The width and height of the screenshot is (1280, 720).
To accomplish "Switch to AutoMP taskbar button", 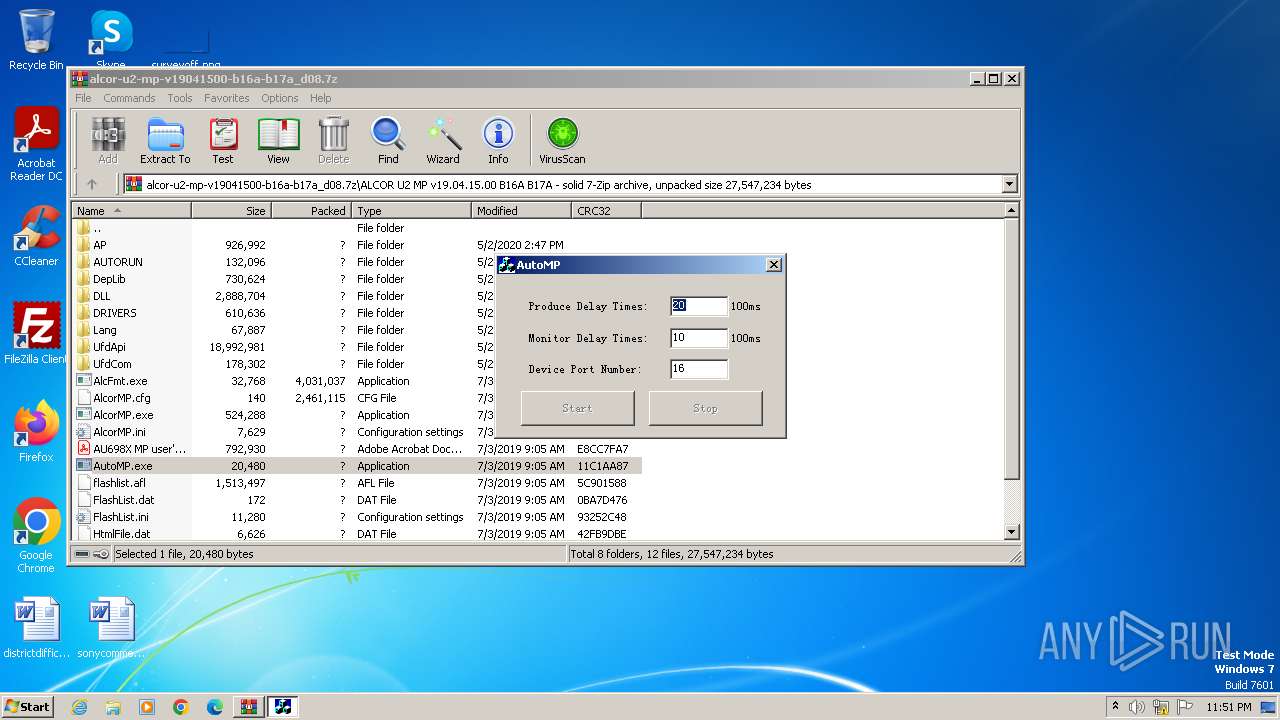I will pyautogui.click(x=282, y=707).
